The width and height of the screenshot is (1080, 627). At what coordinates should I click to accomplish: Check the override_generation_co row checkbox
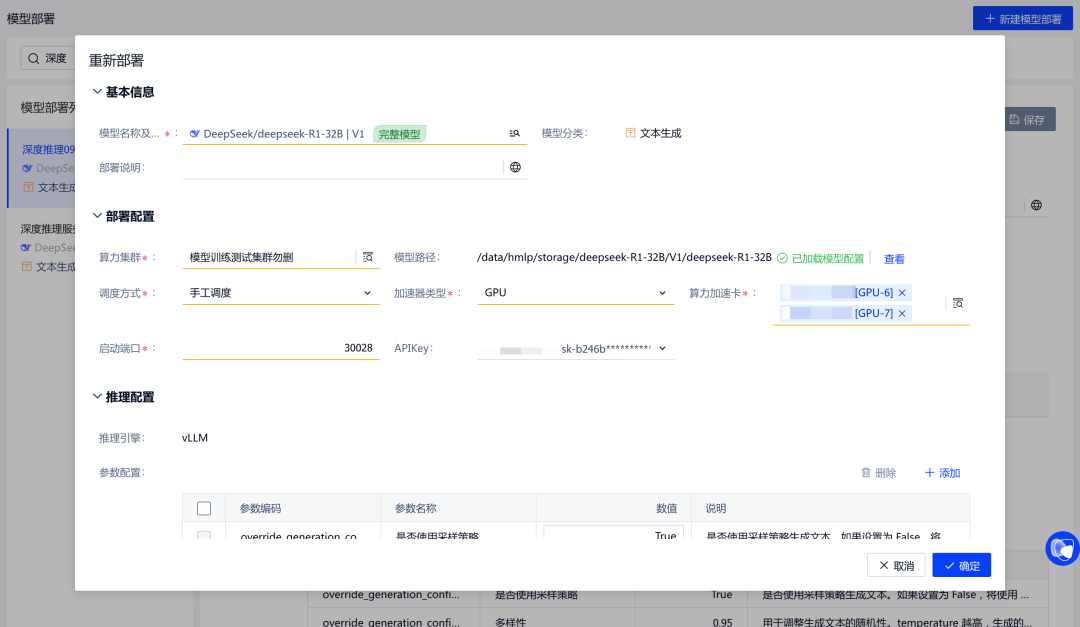[204, 536]
